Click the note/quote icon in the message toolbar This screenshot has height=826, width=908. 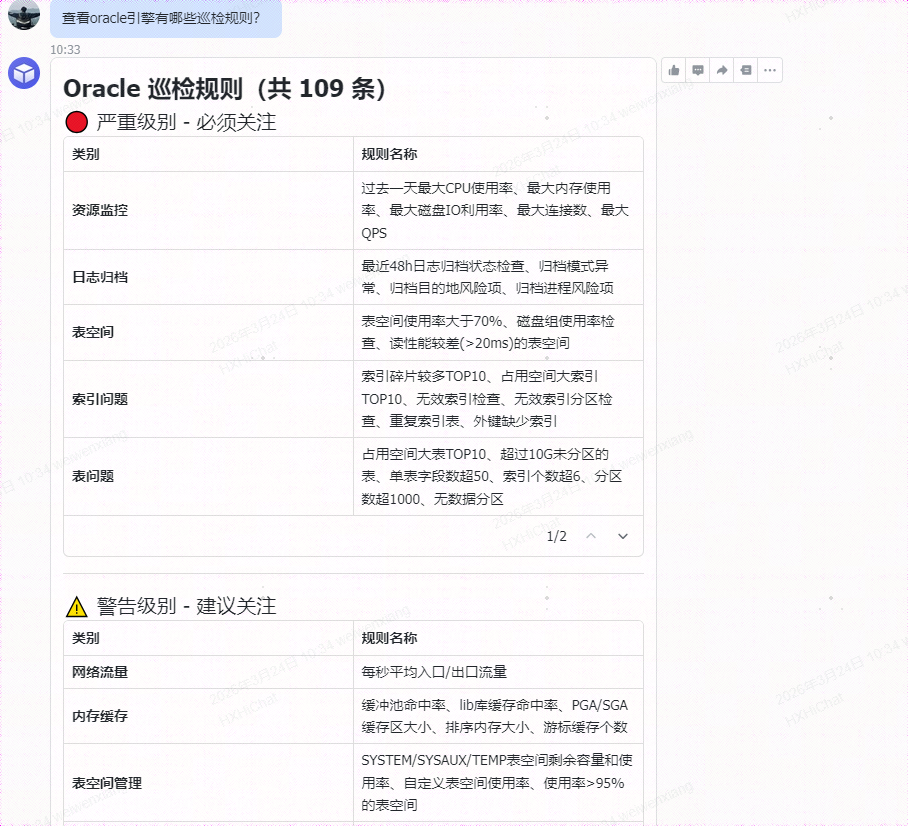click(x=746, y=70)
